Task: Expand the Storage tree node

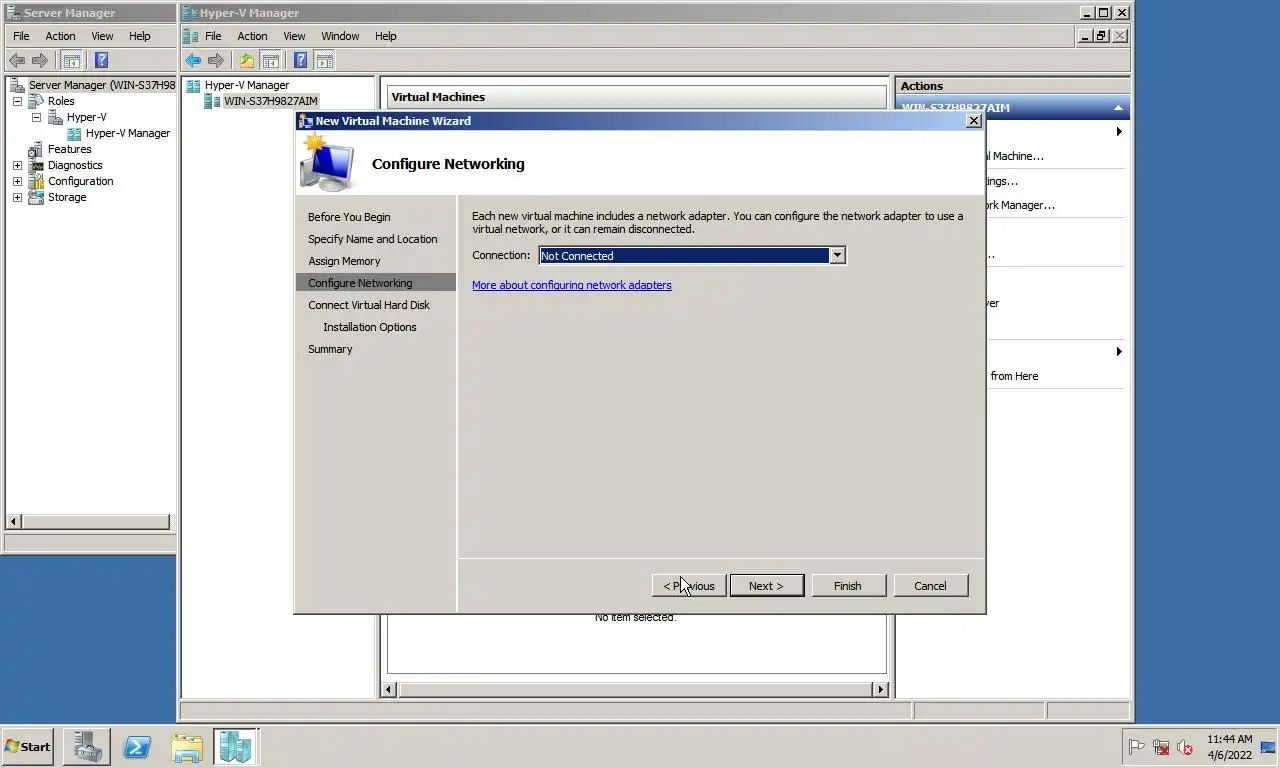Action: pyautogui.click(x=17, y=197)
